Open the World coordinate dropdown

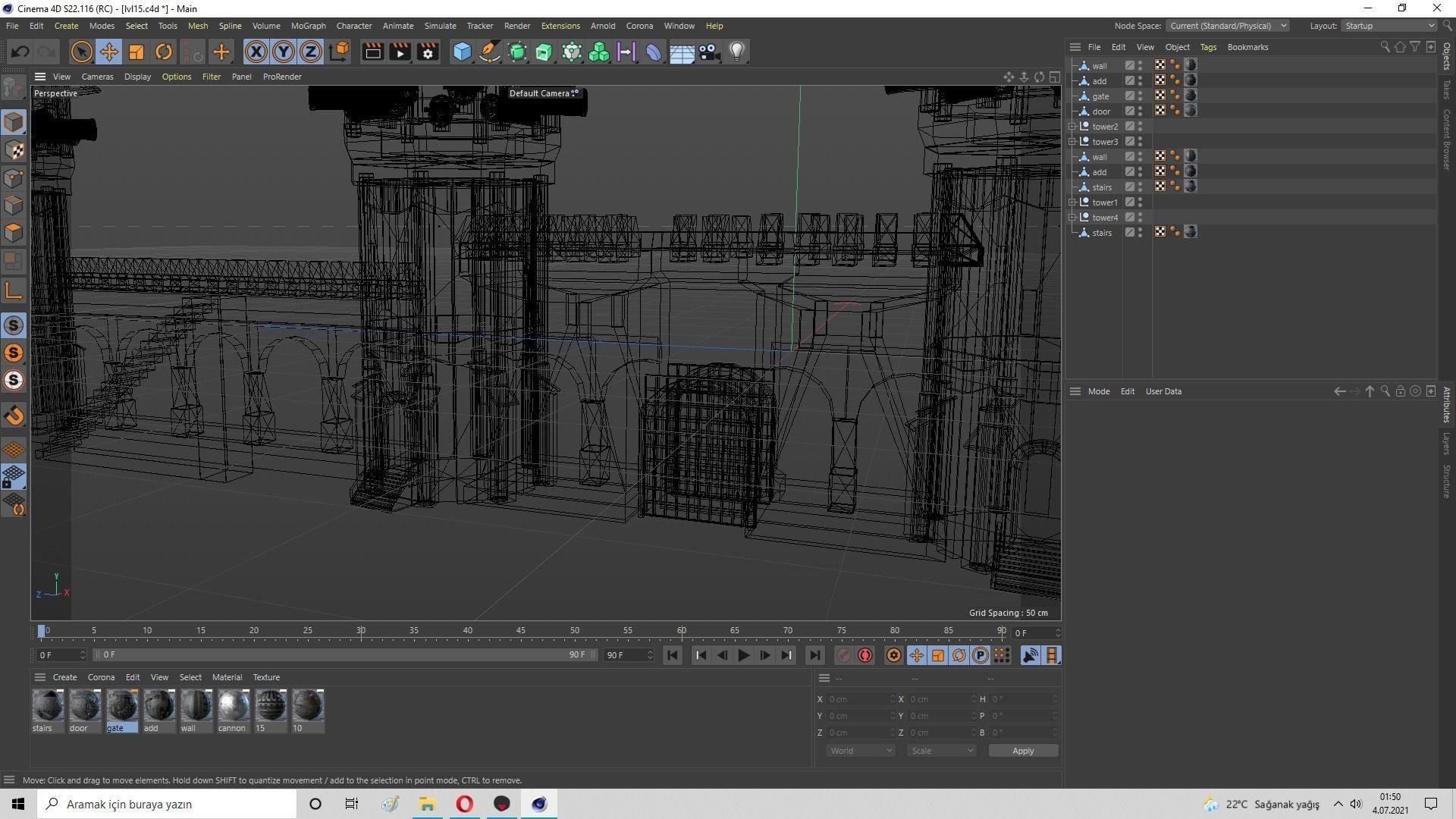pyautogui.click(x=861, y=751)
